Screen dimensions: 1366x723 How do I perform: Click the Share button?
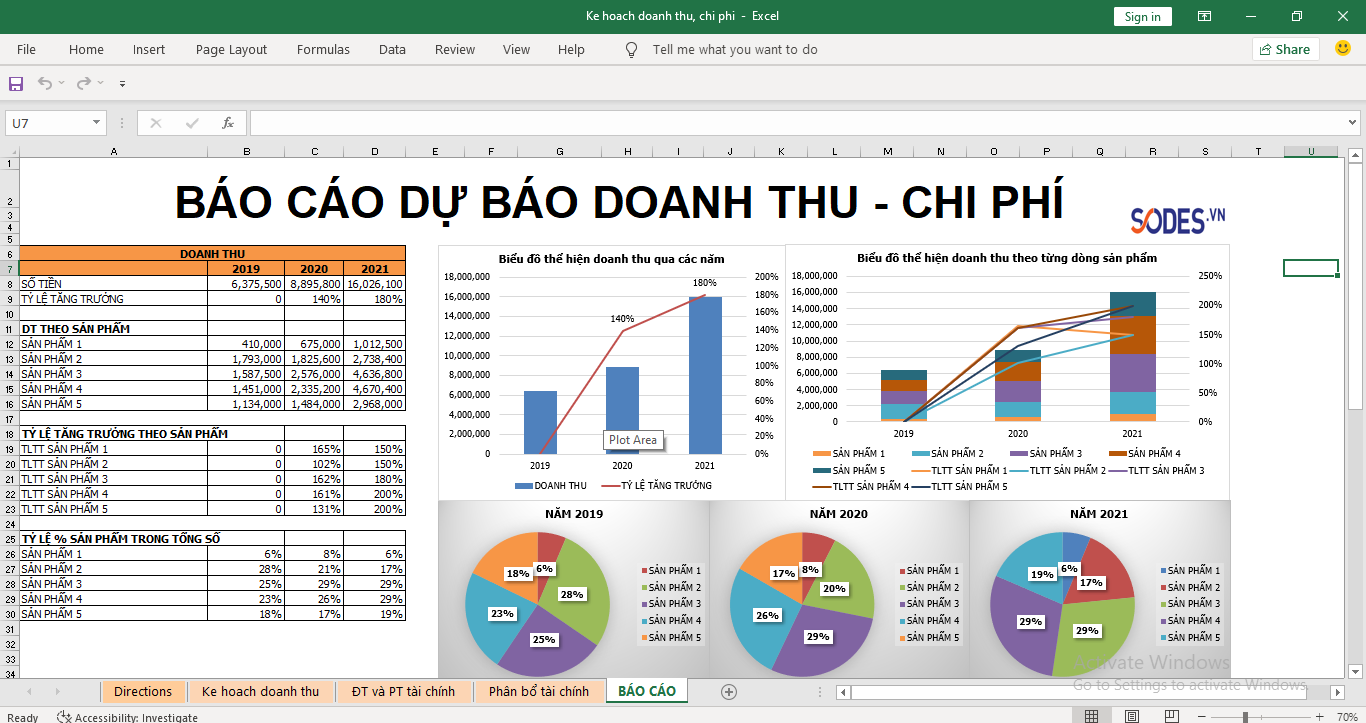point(1286,49)
